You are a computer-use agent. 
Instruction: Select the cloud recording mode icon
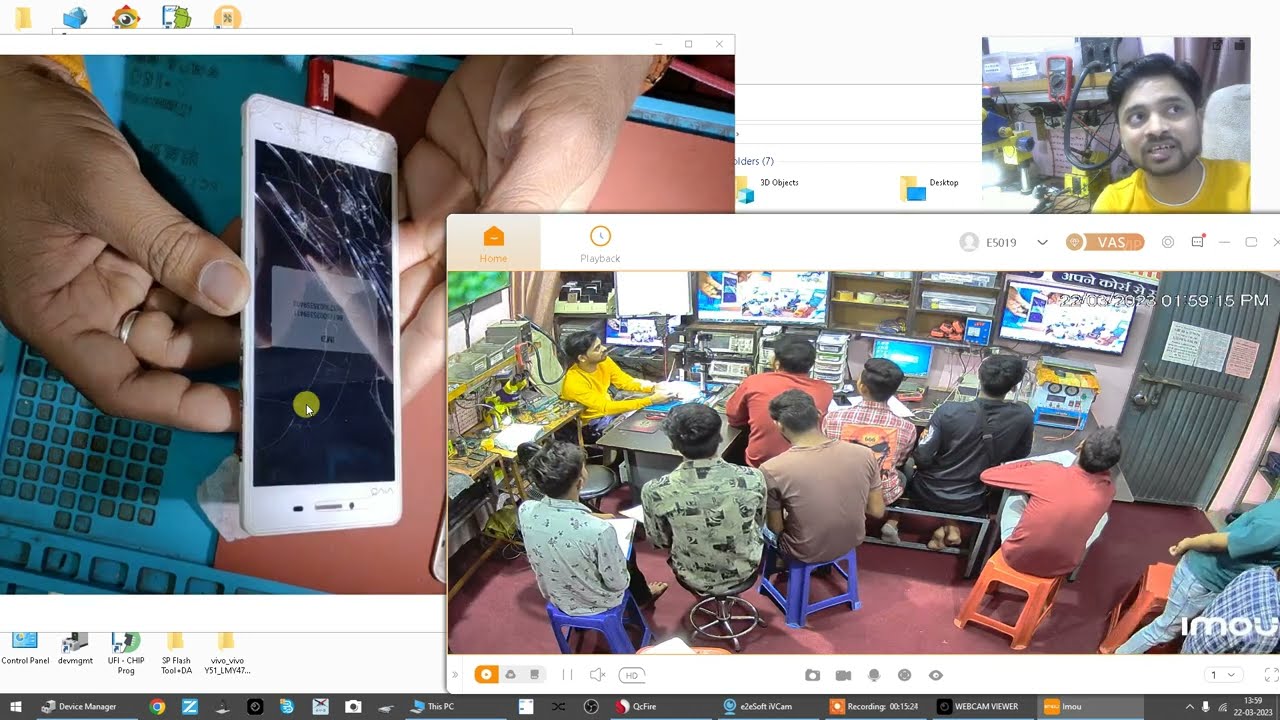pos(511,675)
